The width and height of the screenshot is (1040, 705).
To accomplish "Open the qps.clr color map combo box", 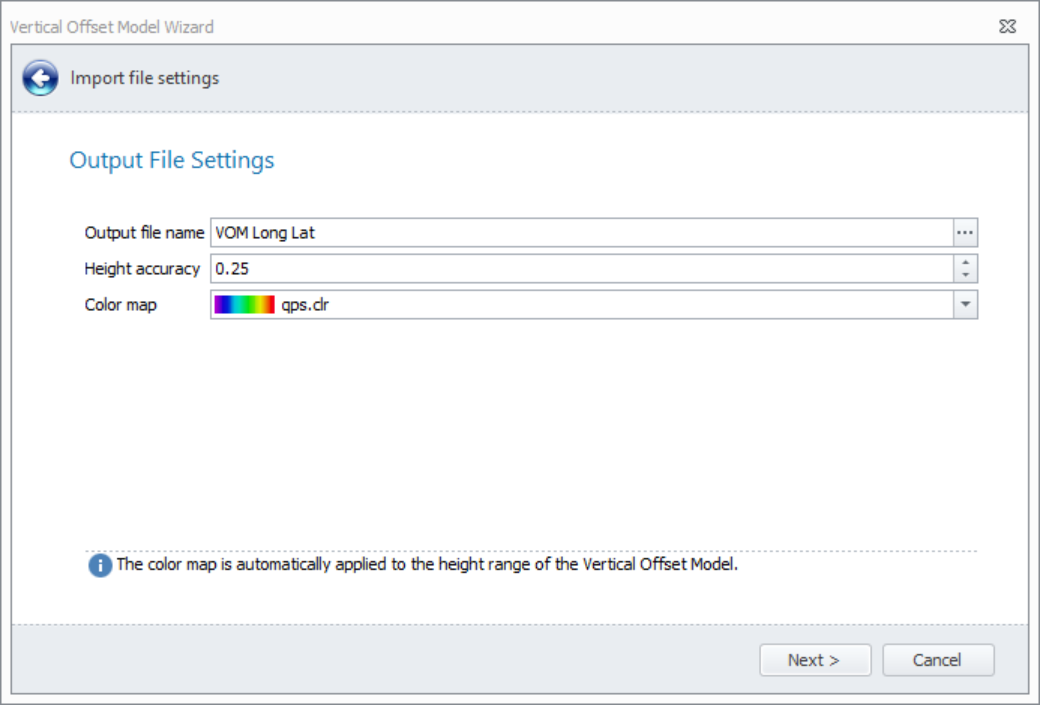I will click(580, 305).
